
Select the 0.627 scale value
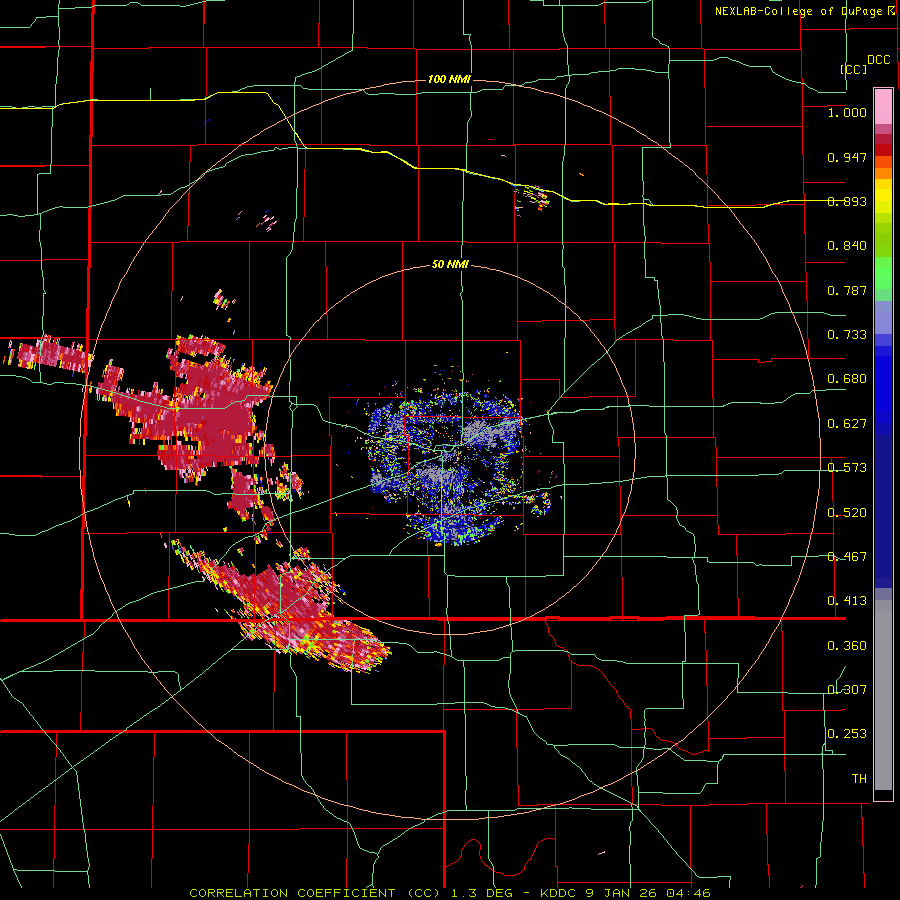(847, 424)
